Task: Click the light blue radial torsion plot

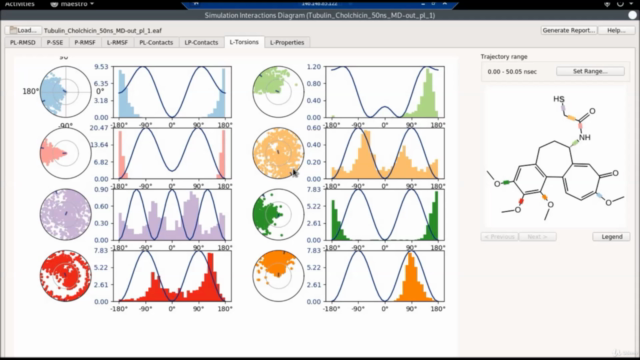Action: coord(65,92)
